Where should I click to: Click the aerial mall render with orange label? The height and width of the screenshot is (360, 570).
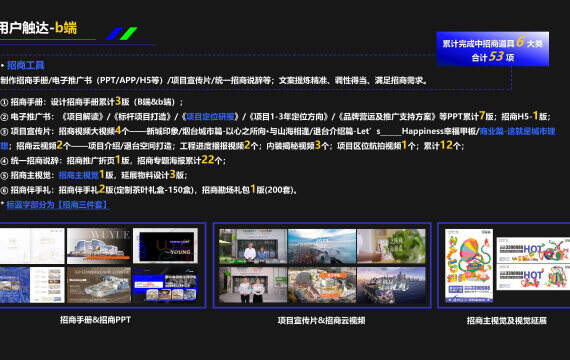322,285
